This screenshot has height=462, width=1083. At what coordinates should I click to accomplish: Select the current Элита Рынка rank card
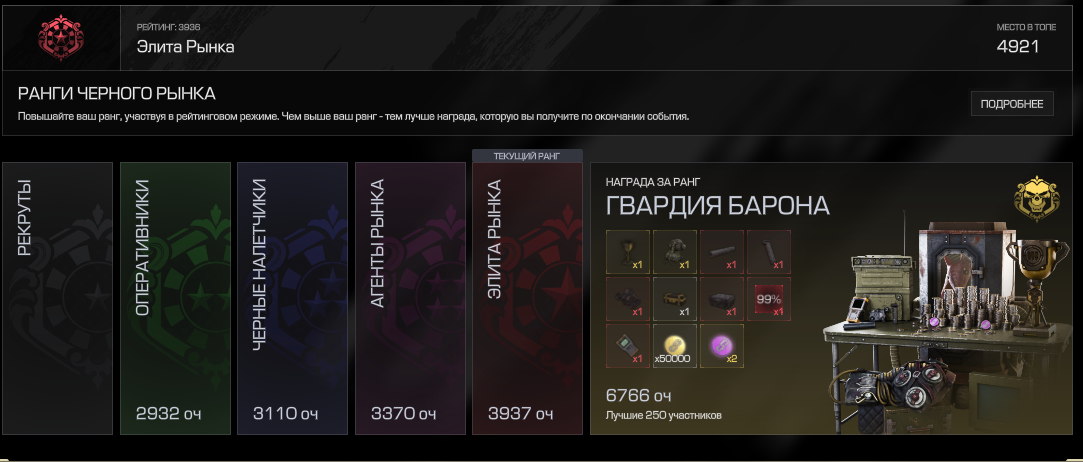[x=528, y=298]
